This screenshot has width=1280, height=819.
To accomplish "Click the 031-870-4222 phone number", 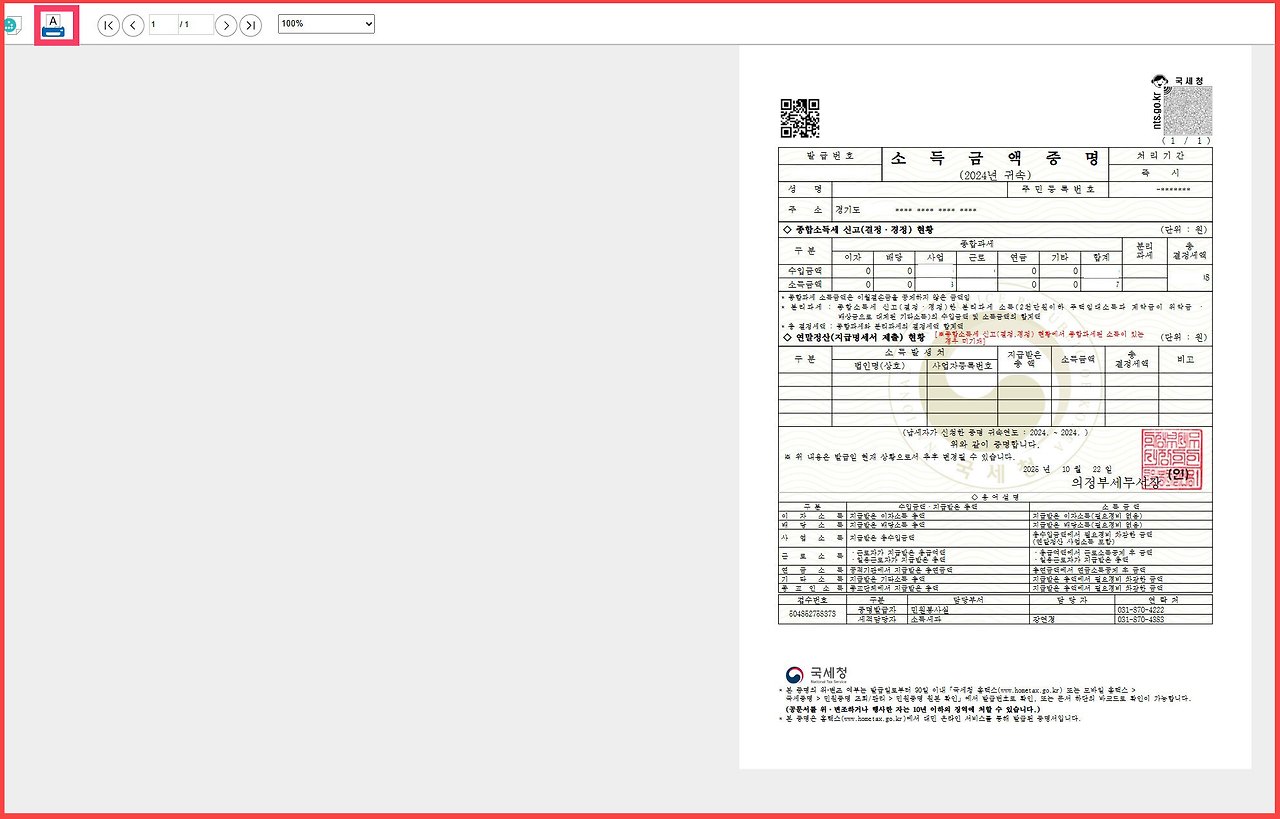I will point(1139,609).
